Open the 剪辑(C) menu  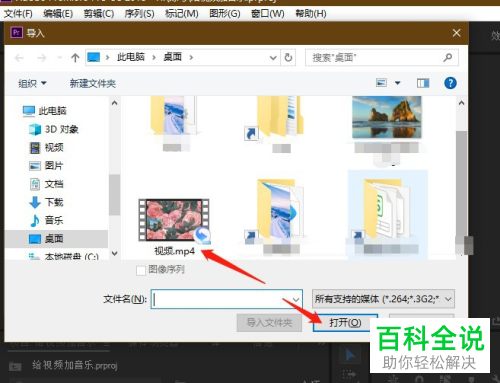click(99, 14)
